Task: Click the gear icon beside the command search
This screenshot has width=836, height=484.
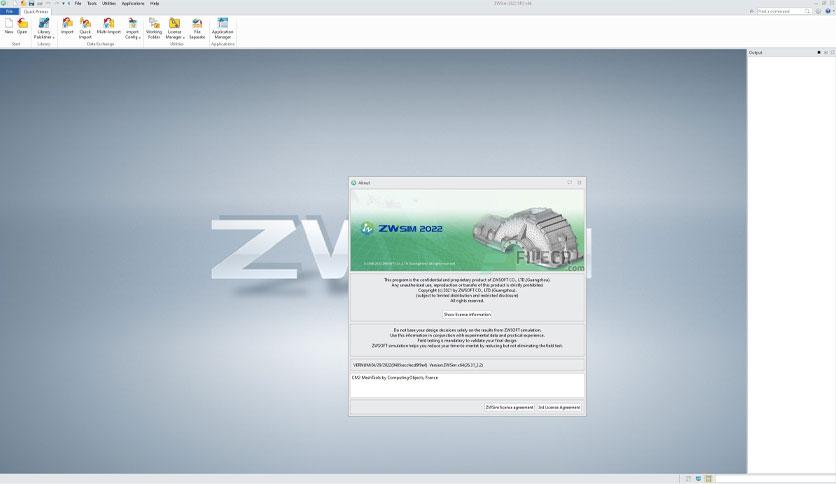Action: tap(818, 11)
